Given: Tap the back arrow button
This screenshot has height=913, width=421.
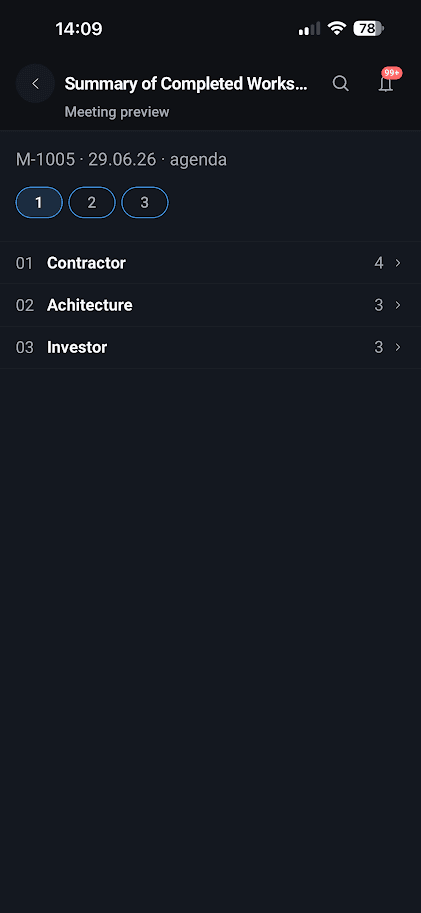Looking at the screenshot, I should click(x=36, y=84).
